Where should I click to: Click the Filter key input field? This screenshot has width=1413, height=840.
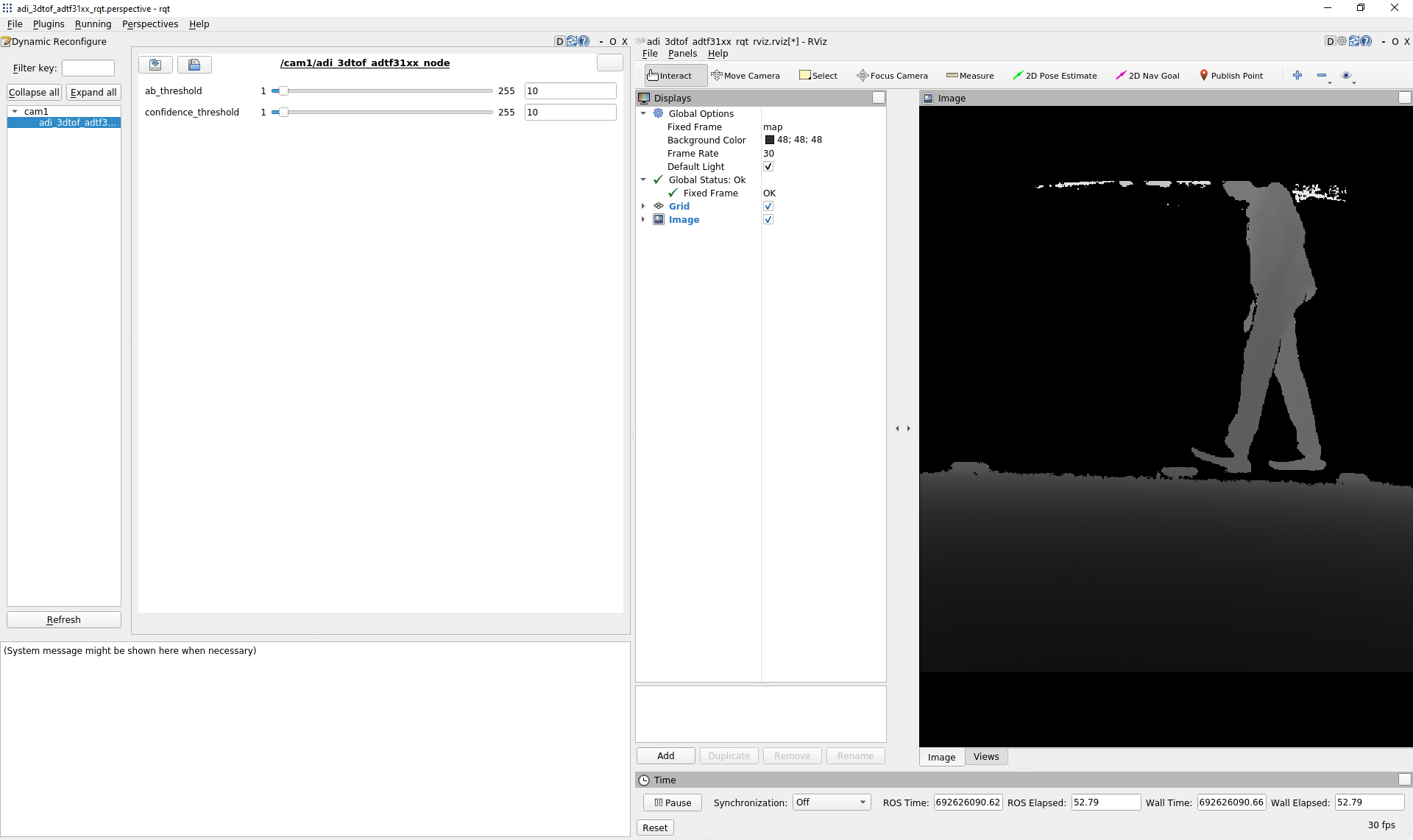click(88, 68)
